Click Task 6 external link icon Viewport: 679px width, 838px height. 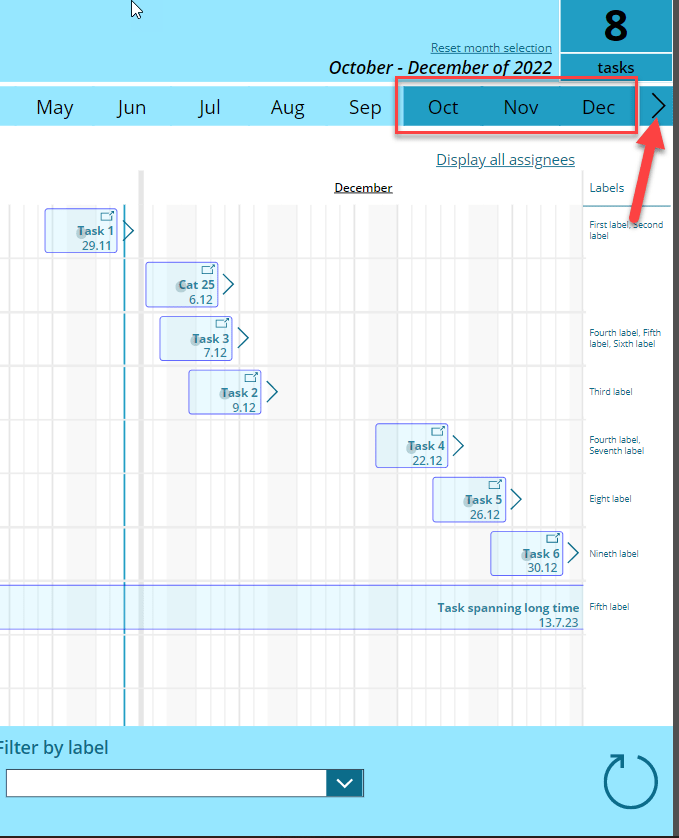click(553, 539)
